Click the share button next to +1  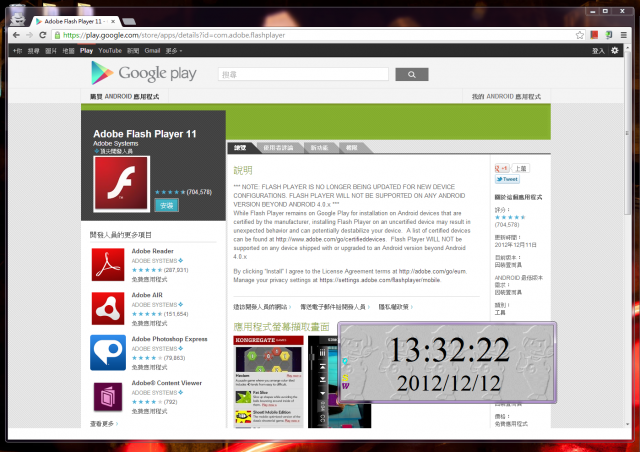tap(520, 168)
